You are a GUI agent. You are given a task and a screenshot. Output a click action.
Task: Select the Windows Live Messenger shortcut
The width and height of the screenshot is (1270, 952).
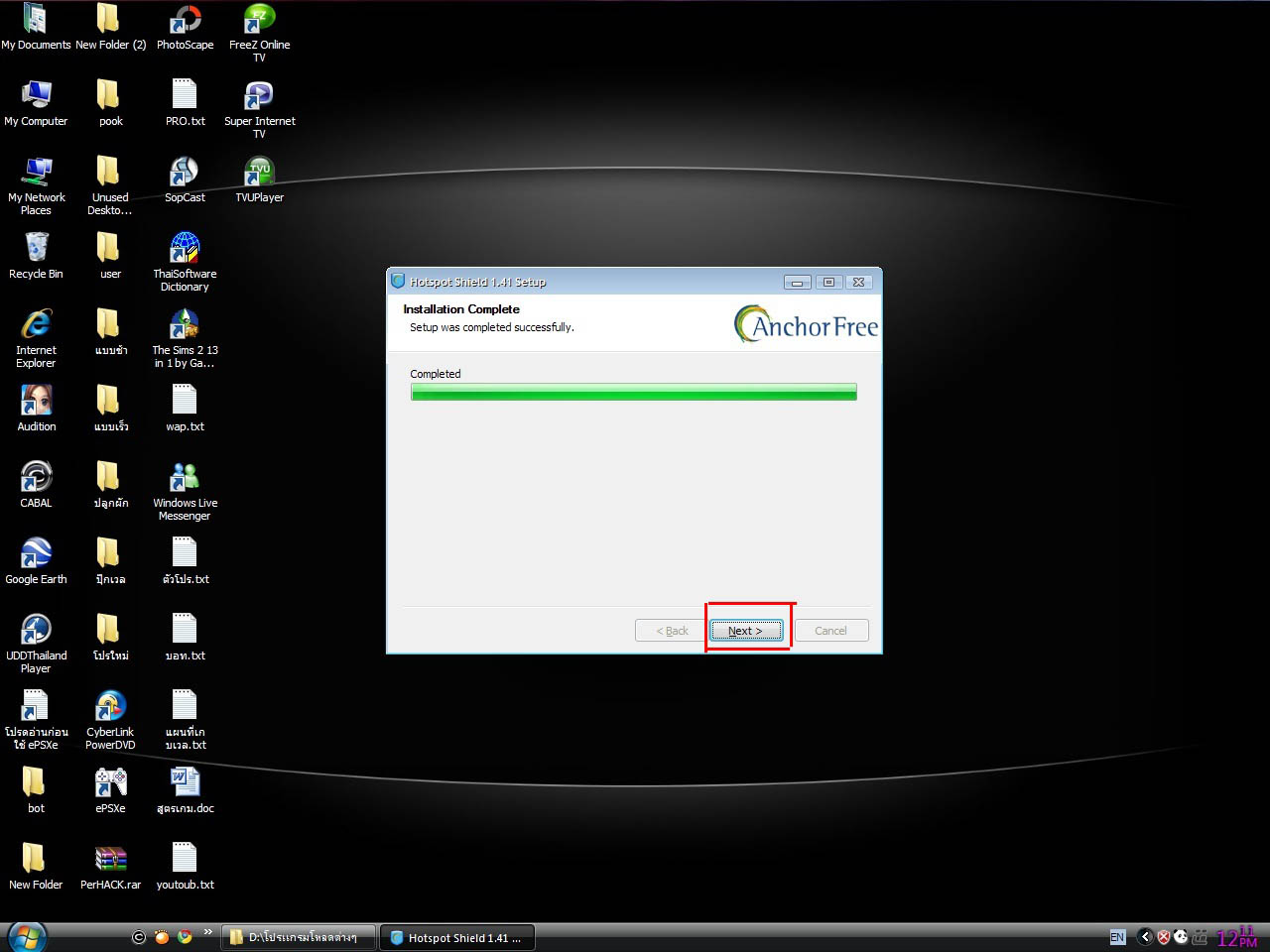[185, 491]
